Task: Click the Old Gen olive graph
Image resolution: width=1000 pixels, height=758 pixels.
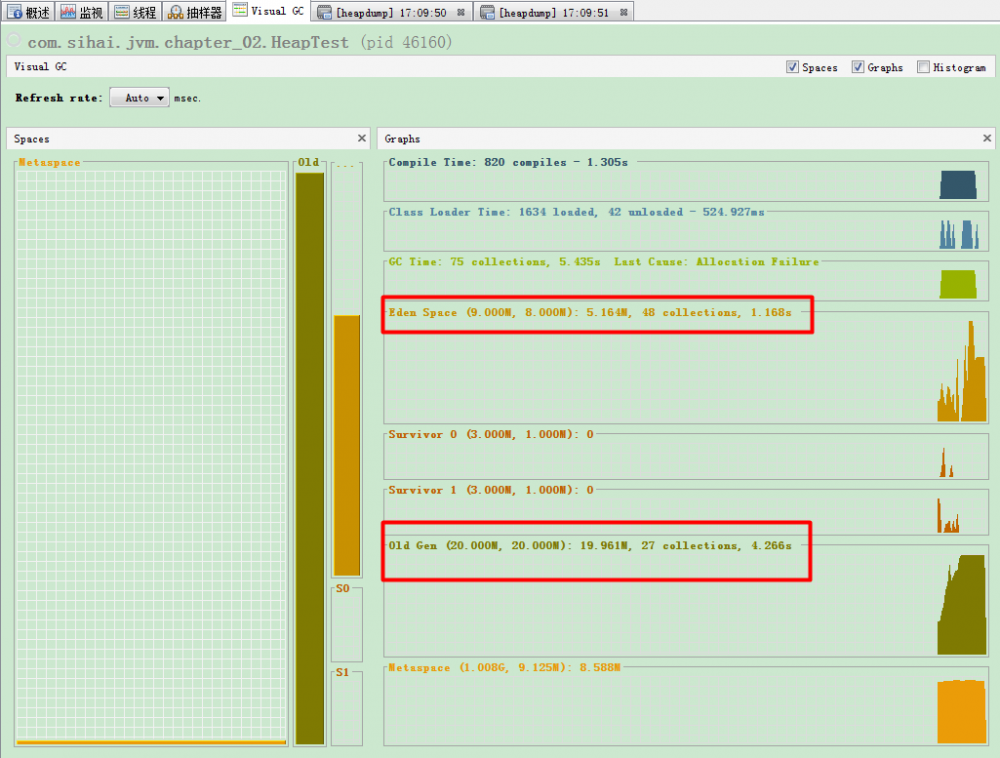Action: tap(962, 604)
